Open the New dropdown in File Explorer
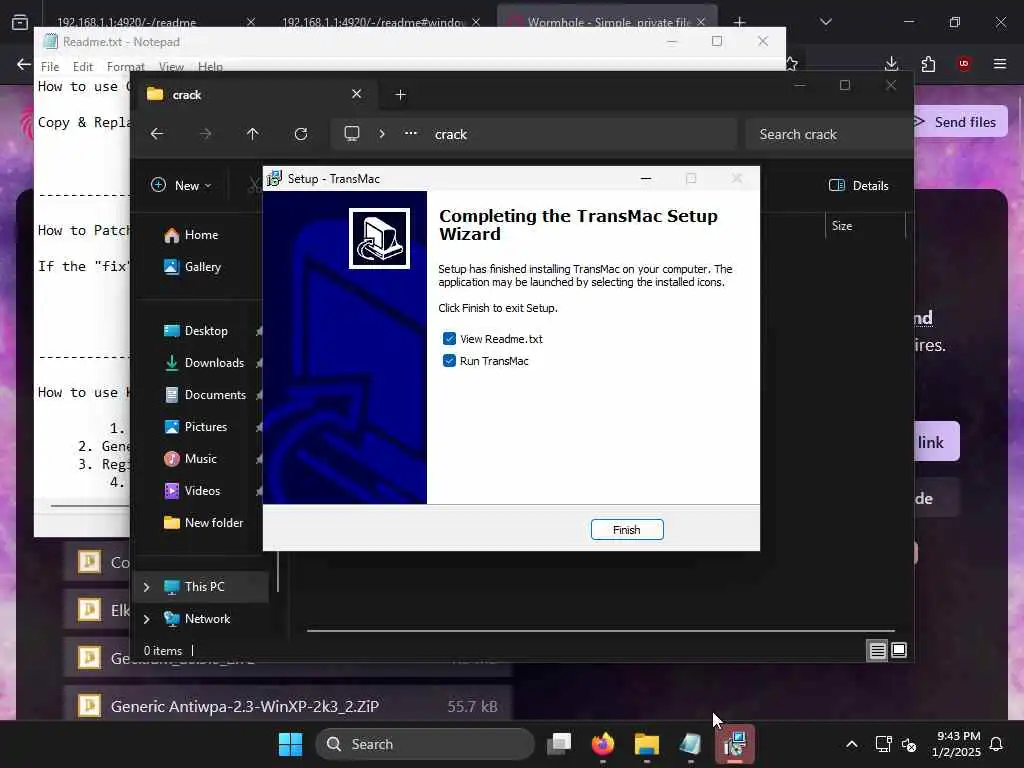This screenshot has height=768, width=1024. tap(181, 185)
